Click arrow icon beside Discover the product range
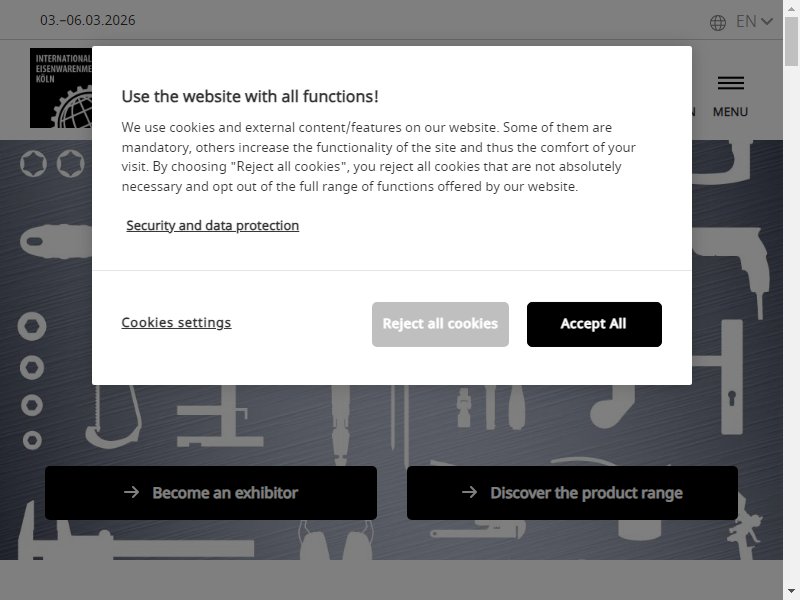 click(x=469, y=492)
